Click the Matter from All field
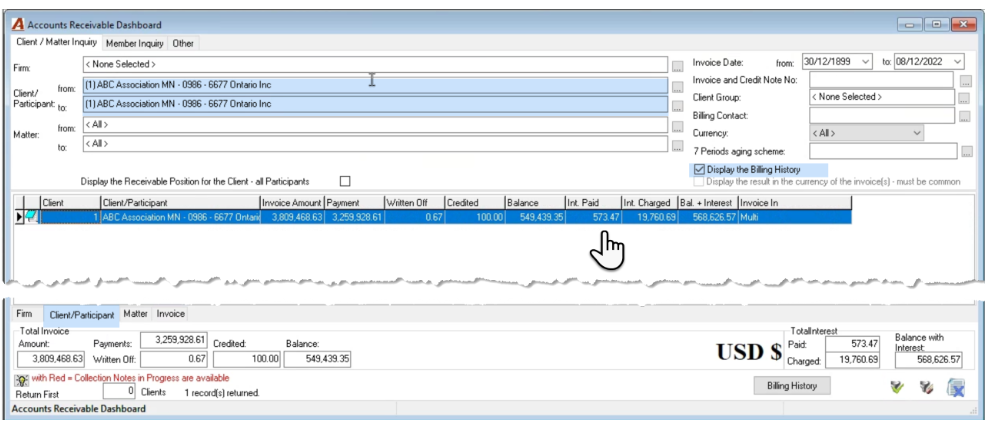The width and height of the screenshot is (993, 425). tap(375, 125)
